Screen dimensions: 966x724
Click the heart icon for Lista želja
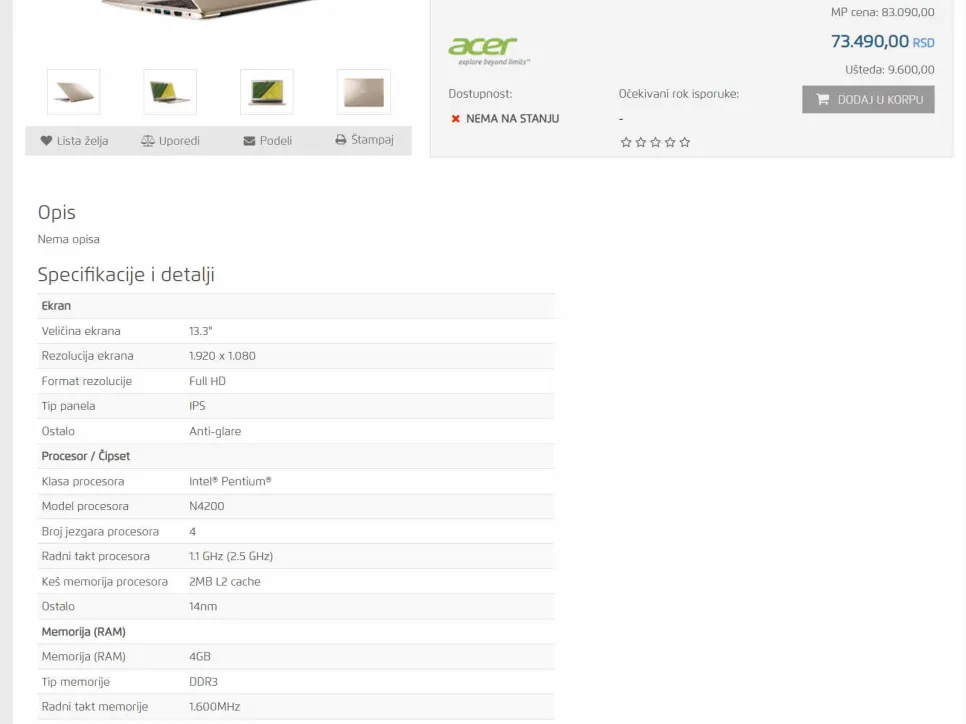point(46,141)
